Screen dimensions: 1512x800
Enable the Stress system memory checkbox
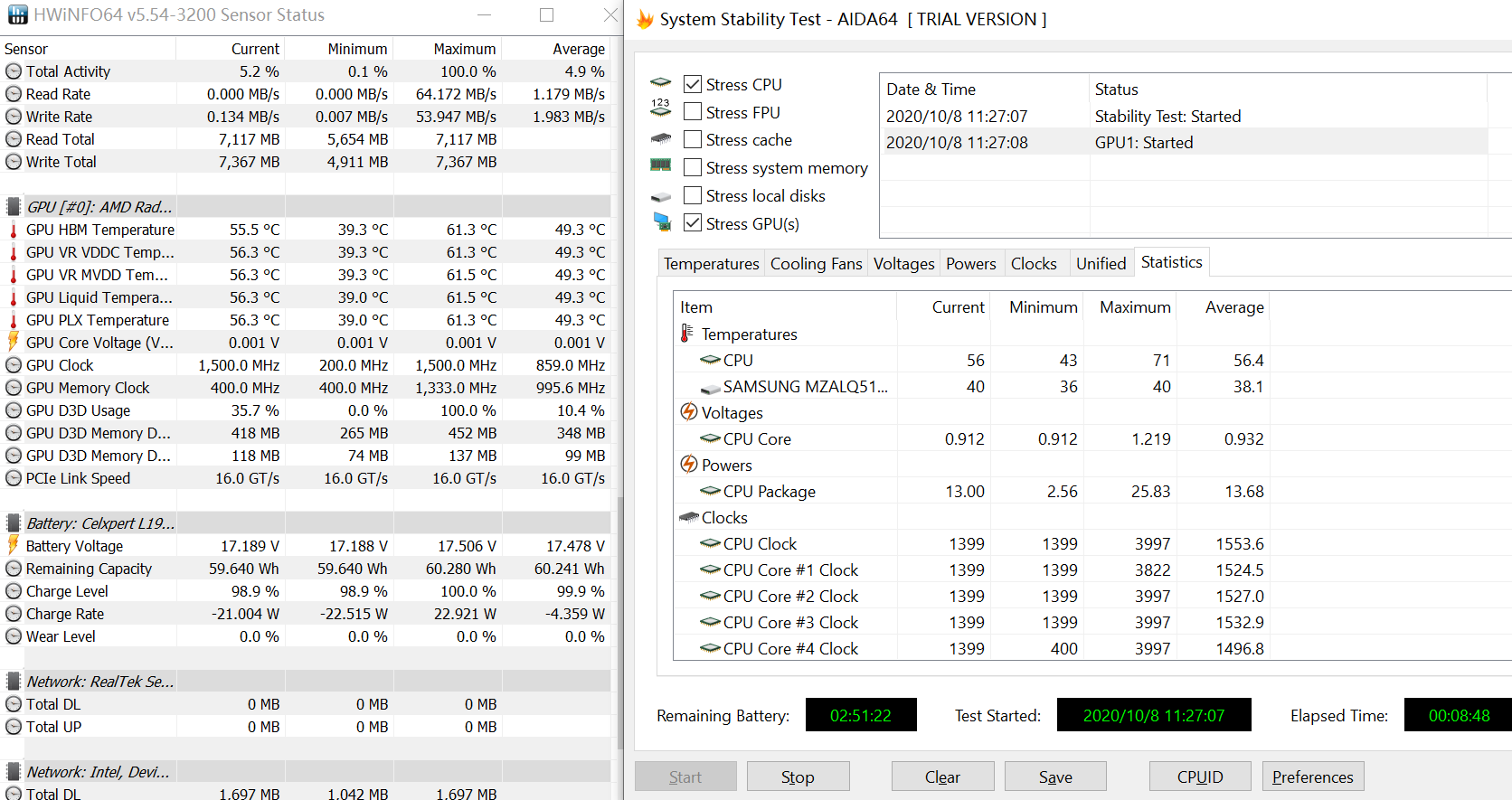(693, 167)
